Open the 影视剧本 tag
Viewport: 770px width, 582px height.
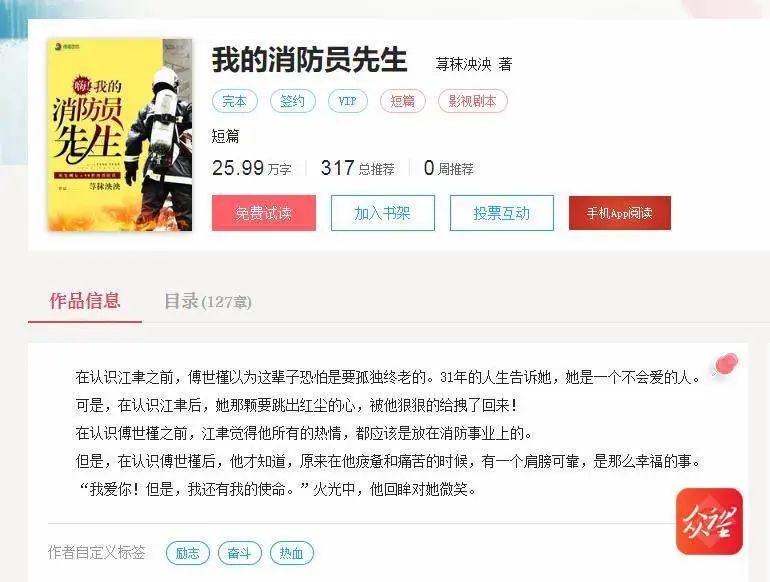coord(472,101)
